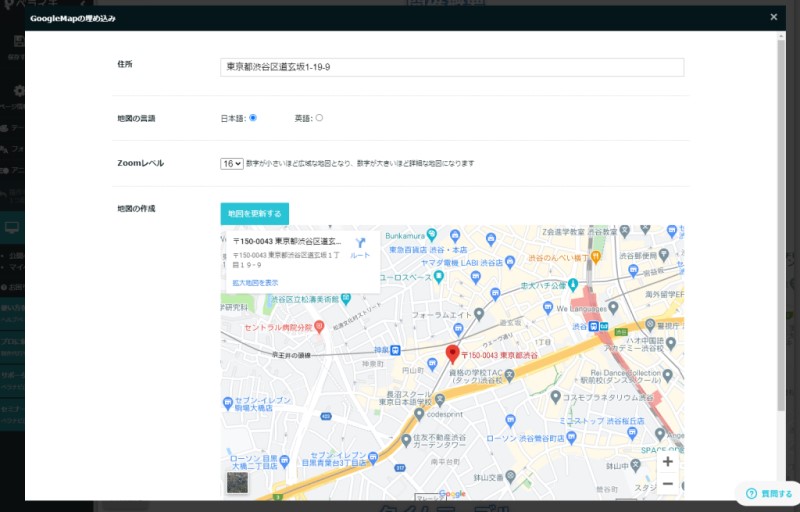Click the 東急百貨店 渋谷・本店 map label
The width and height of the screenshot is (800, 512).
[x=428, y=250]
